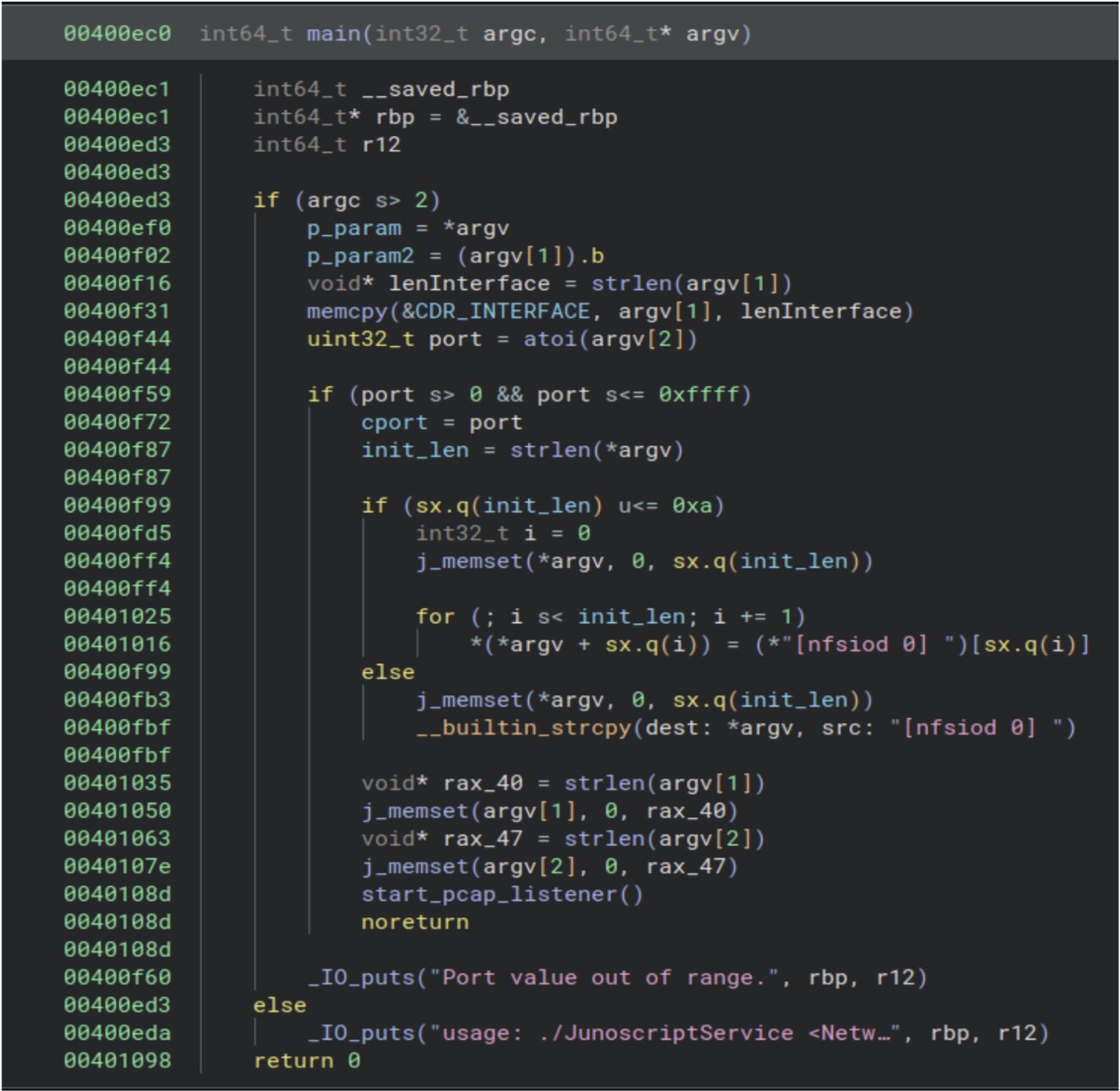Click the p_param2 variable assignment

click(360, 256)
